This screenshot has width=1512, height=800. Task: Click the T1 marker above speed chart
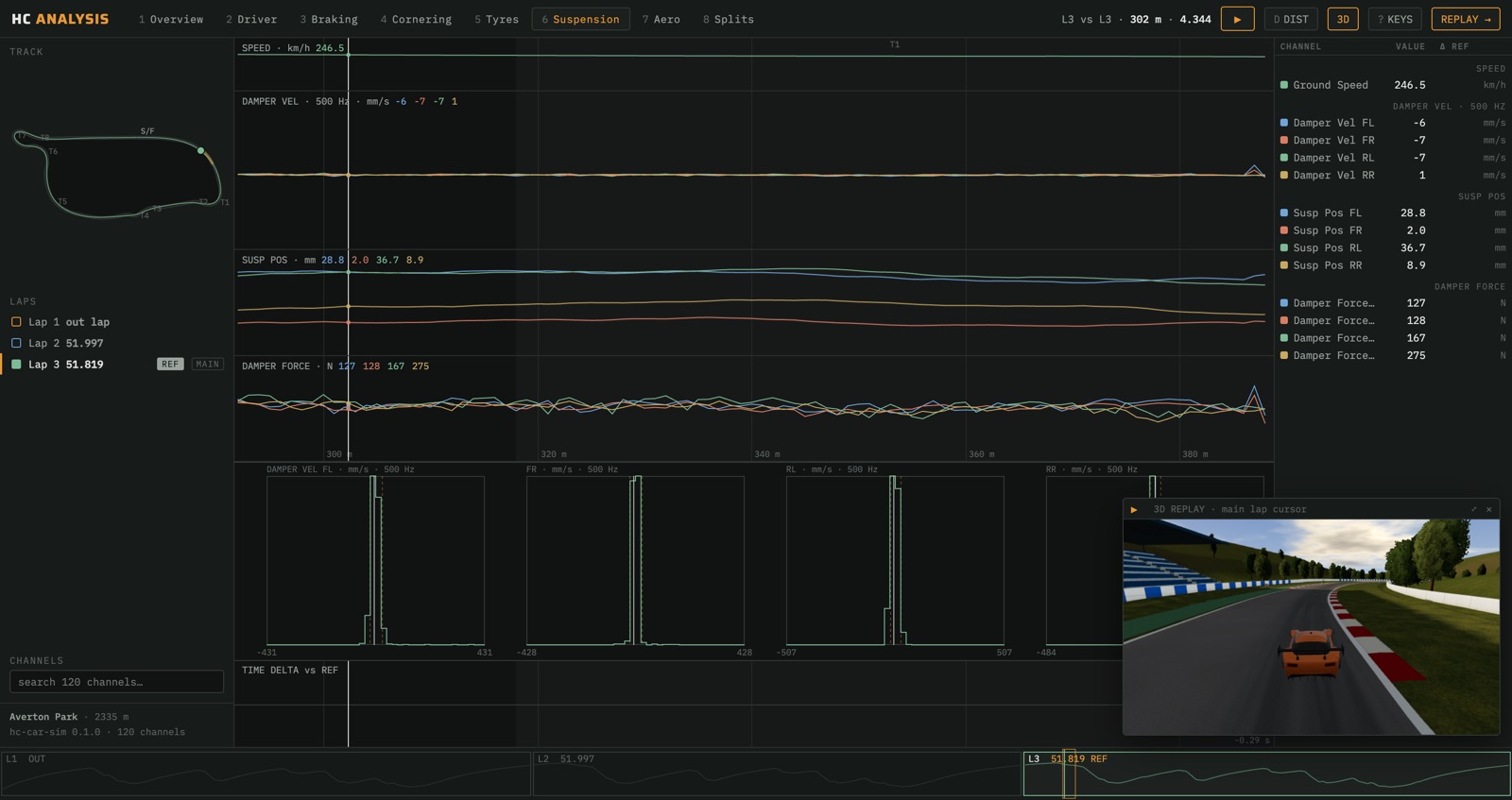click(x=895, y=44)
